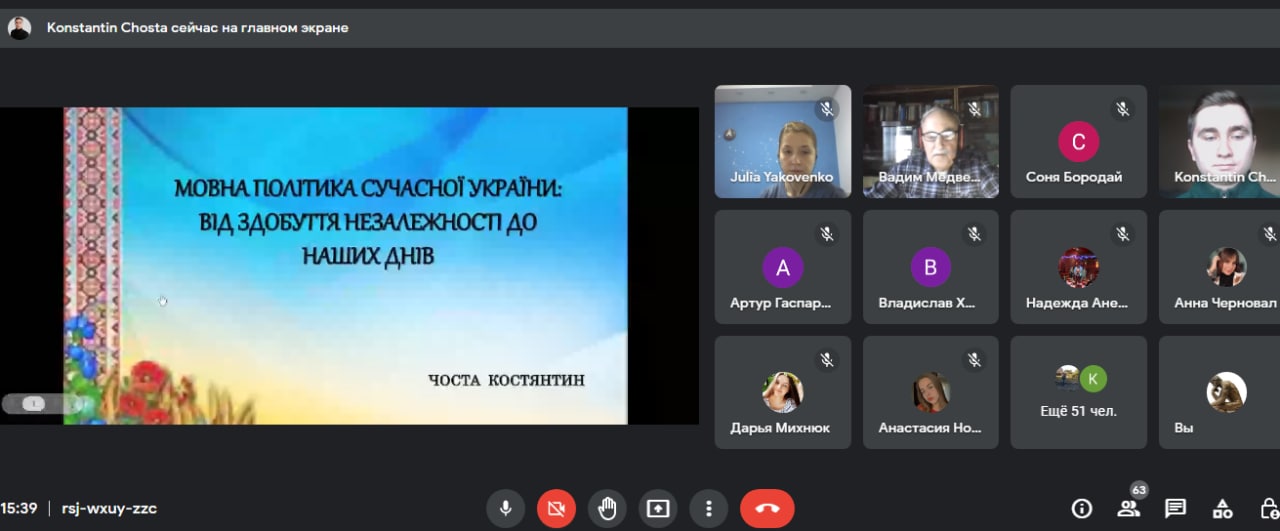This screenshot has height=531, width=1280.
Task: Click Konstantin Chosta's avatar in top notification
Action: click(20, 28)
